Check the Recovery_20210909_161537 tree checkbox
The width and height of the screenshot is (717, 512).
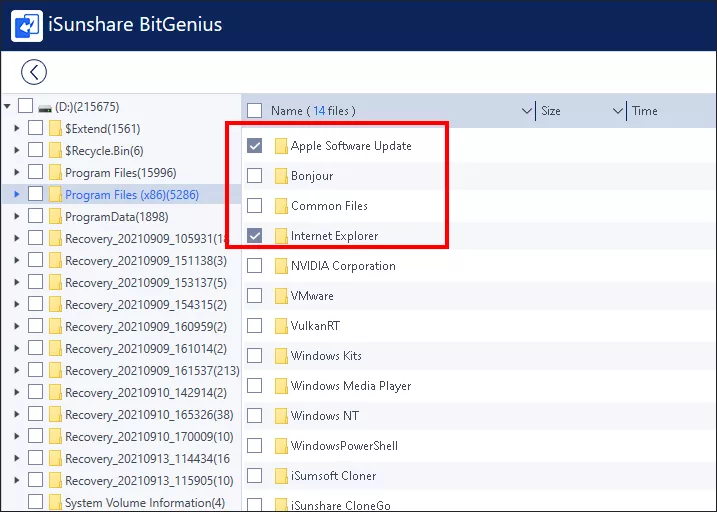[x=35, y=370]
